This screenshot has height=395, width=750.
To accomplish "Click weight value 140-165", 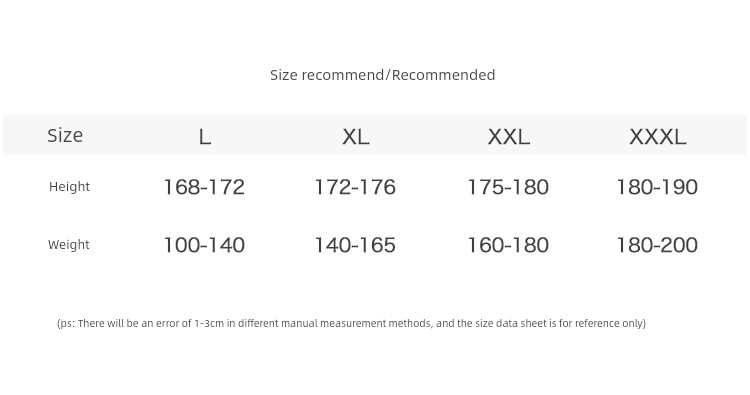I will coord(355,245).
